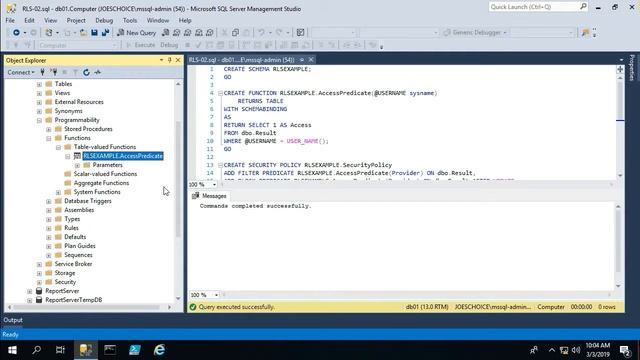
Task: Click the Object Explorer vertical scrollbar
Action: (178, 180)
